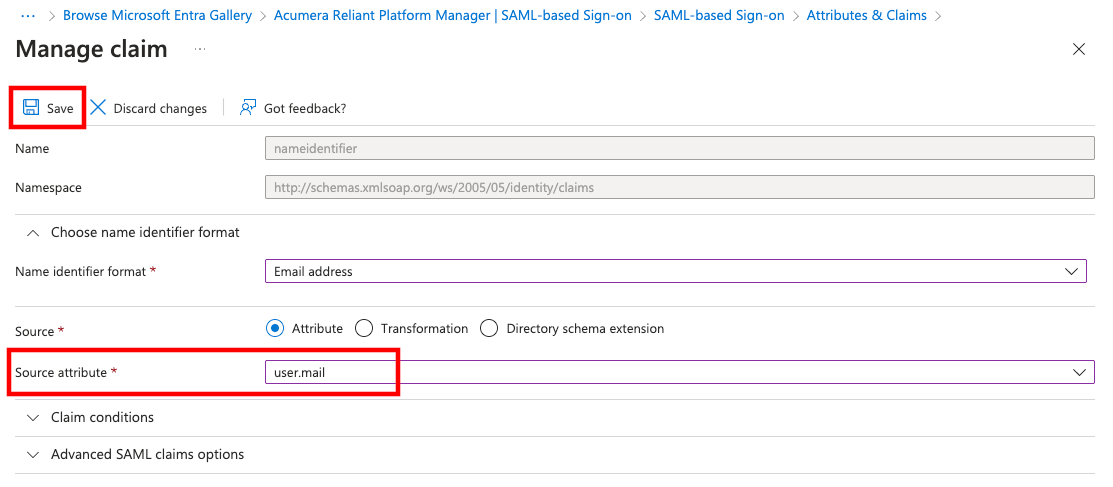Expand Advanced SAML claims options section
The image size is (1113, 487).
tap(33, 454)
